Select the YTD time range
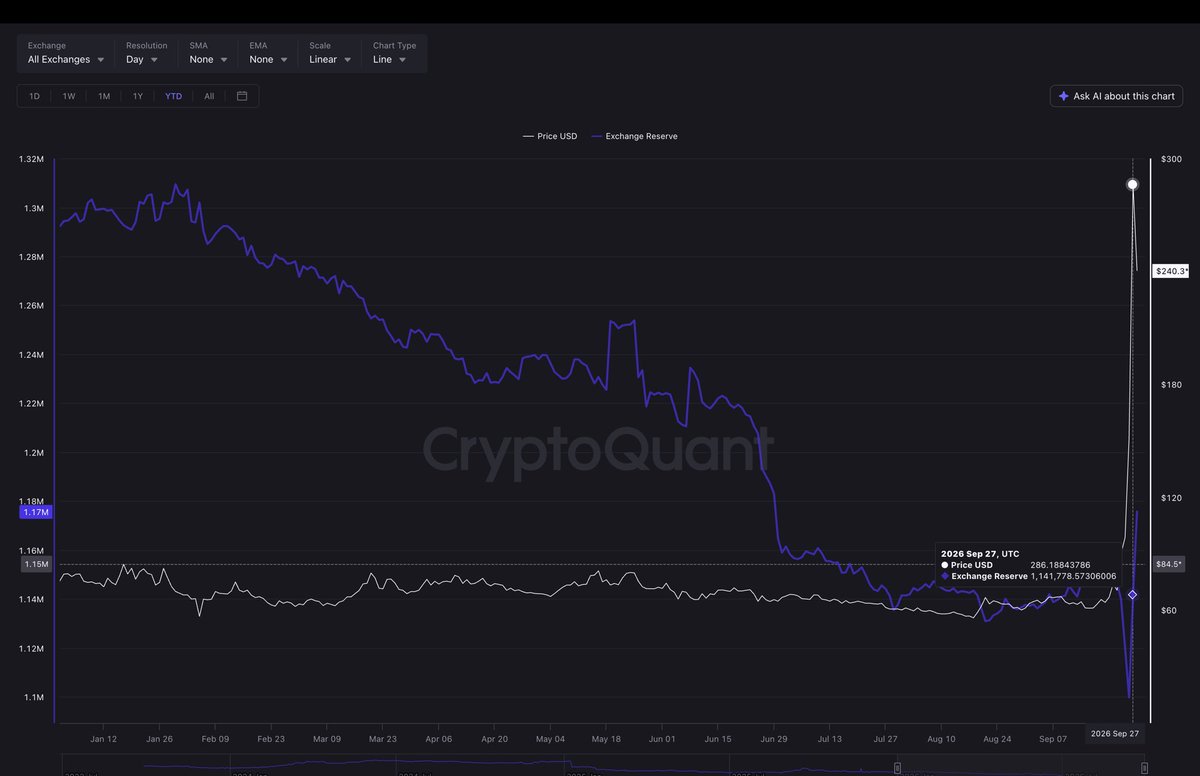The height and width of the screenshot is (776, 1200). (174, 96)
